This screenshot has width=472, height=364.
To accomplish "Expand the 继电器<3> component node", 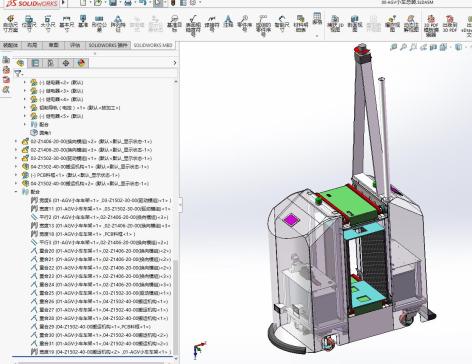I will click(25, 91).
